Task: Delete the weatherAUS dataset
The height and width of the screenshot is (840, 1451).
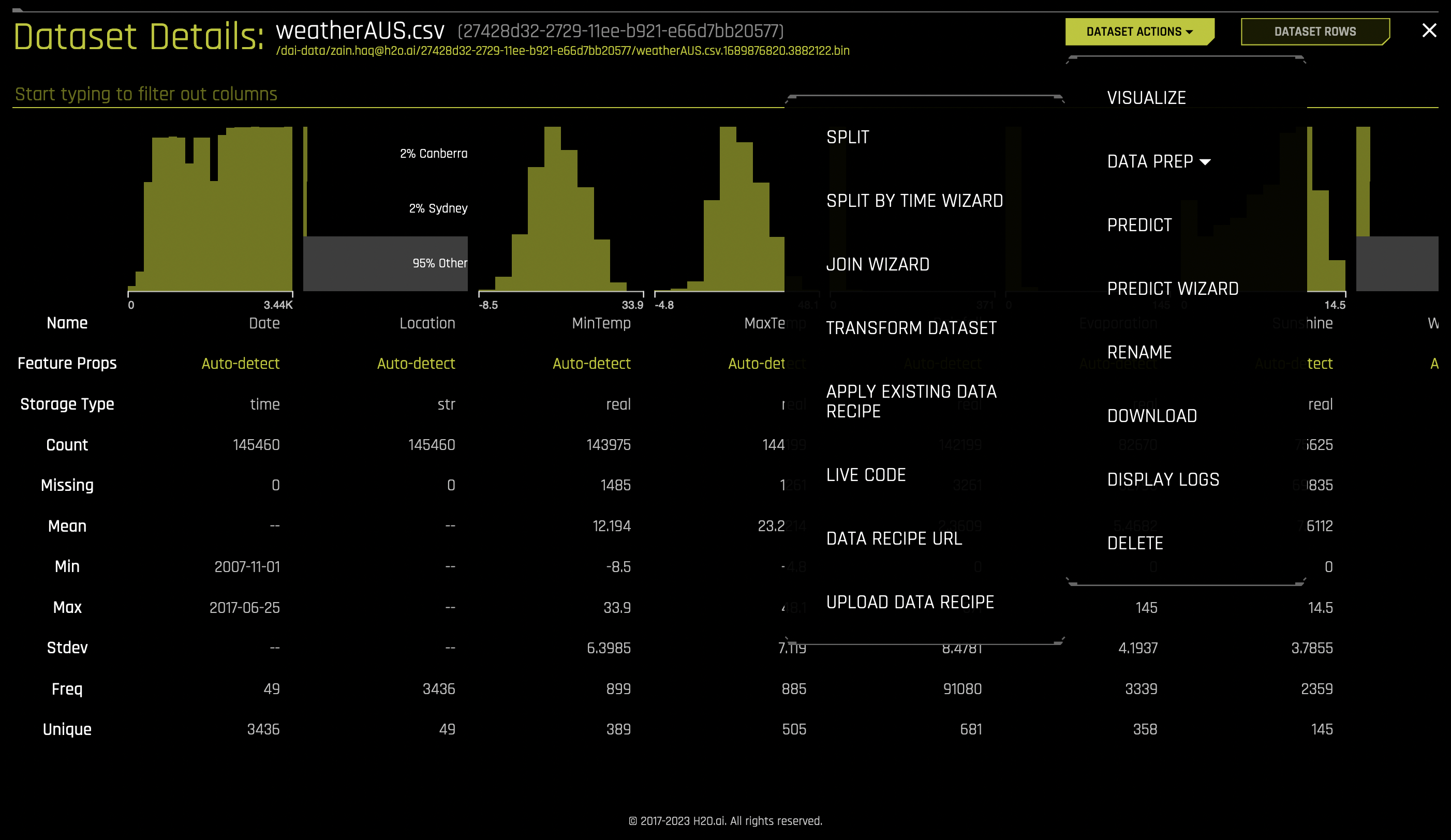Action: [1135, 543]
